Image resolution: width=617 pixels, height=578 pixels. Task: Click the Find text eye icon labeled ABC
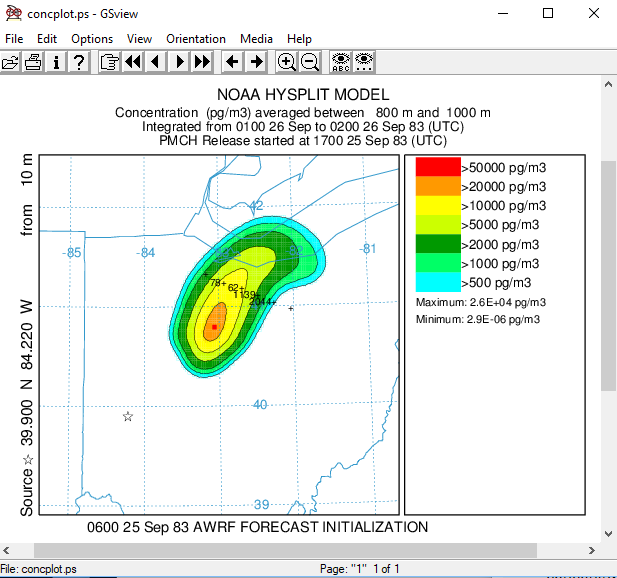point(341,62)
